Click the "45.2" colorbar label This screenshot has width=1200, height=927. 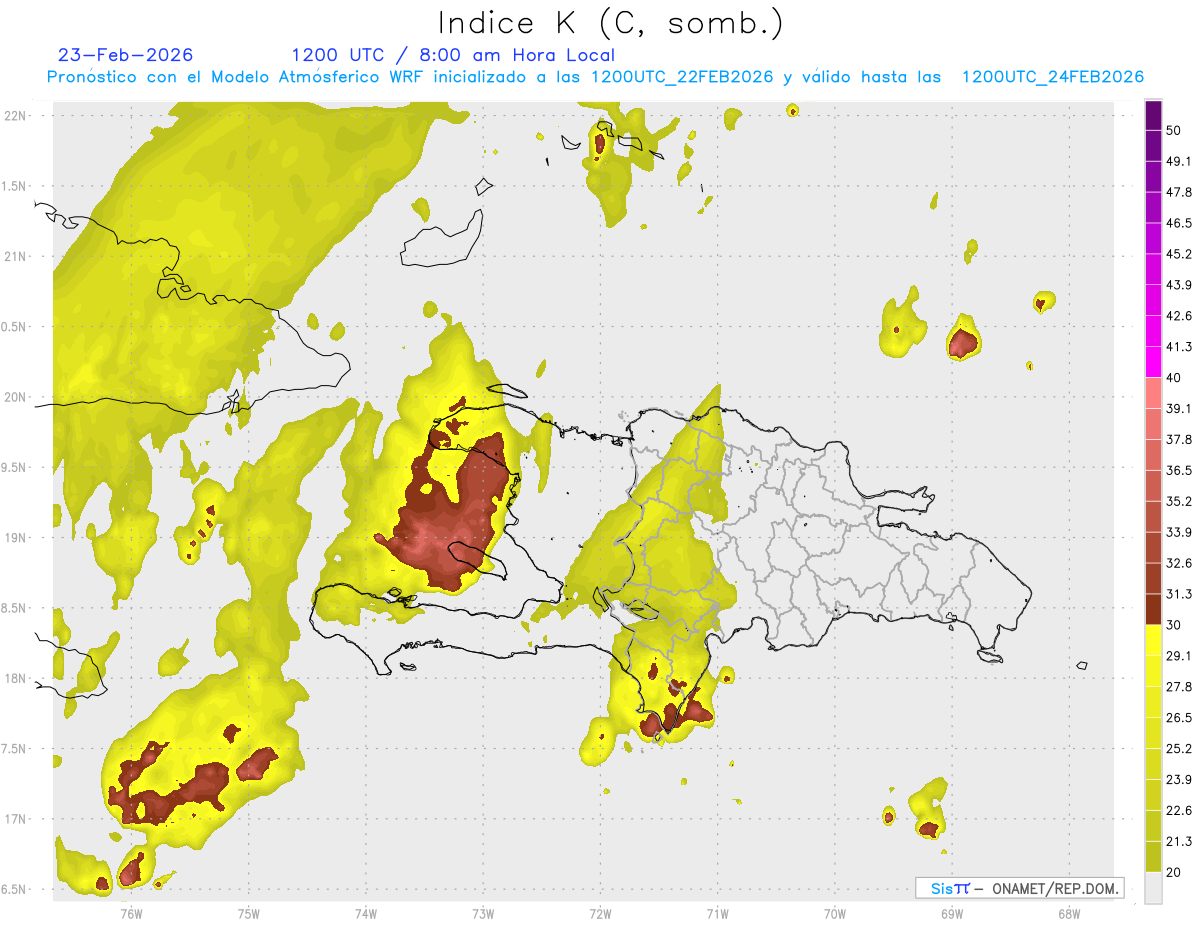click(1179, 254)
